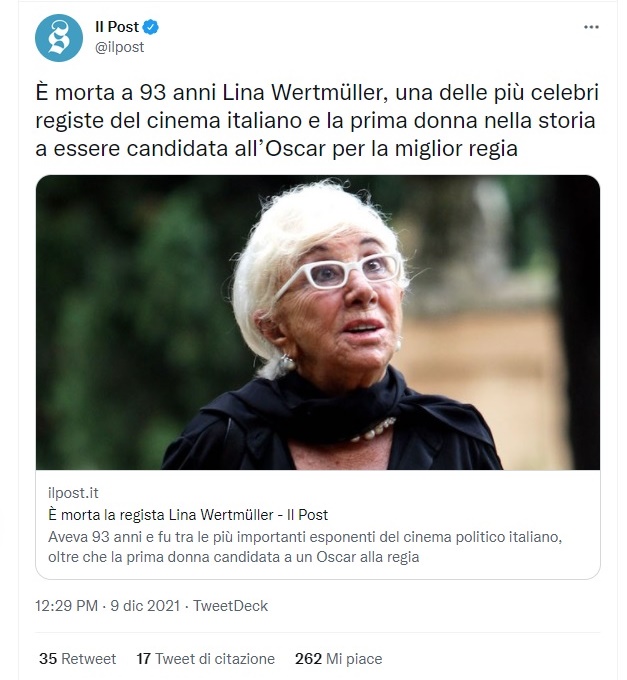Click the ilpost.it domain label
The width and height of the screenshot is (627, 680).
(x=73, y=493)
